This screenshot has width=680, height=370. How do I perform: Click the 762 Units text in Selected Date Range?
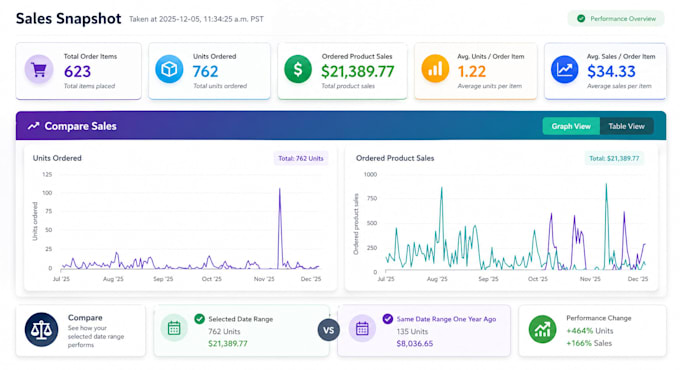(x=224, y=331)
